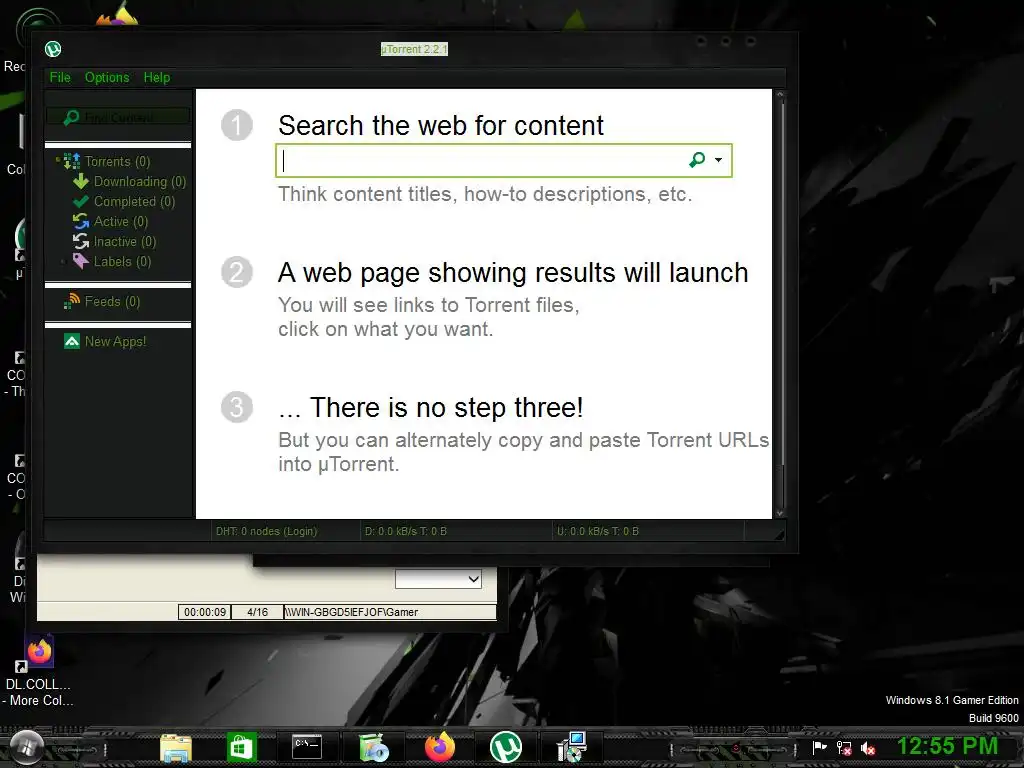The image size is (1024, 768).
Task: Open File Explorer from the taskbar
Action: tap(176, 747)
